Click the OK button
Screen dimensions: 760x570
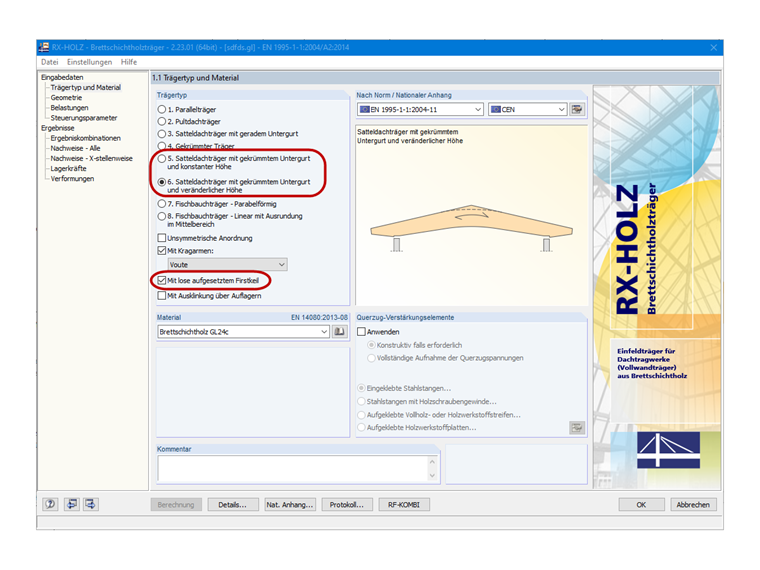coord(641,505)
